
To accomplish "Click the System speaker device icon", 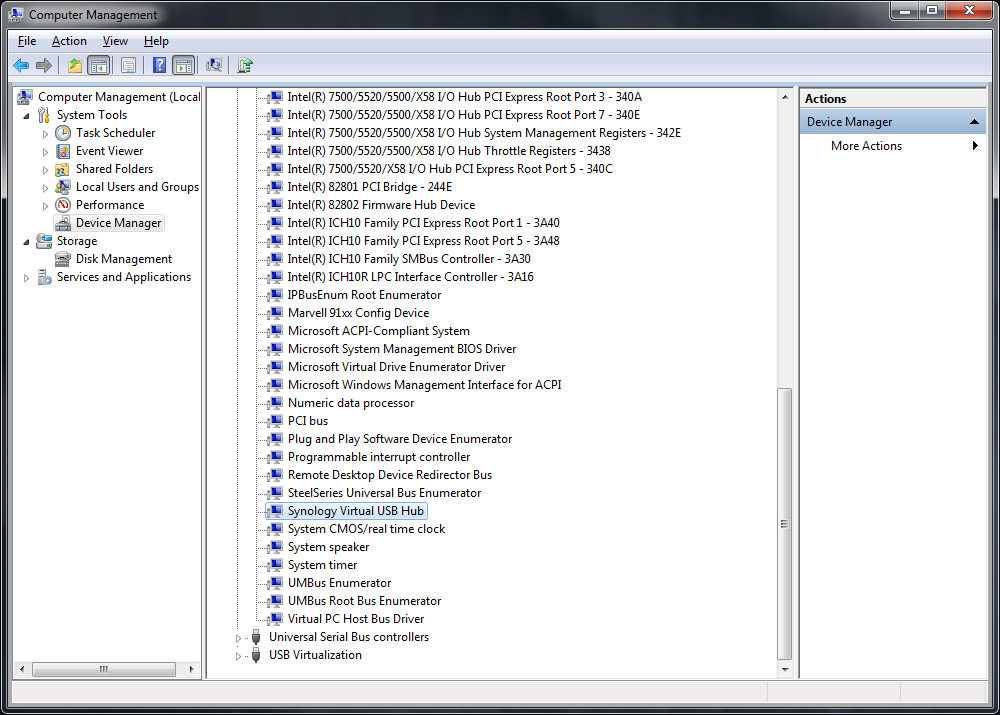I will 276,547.
